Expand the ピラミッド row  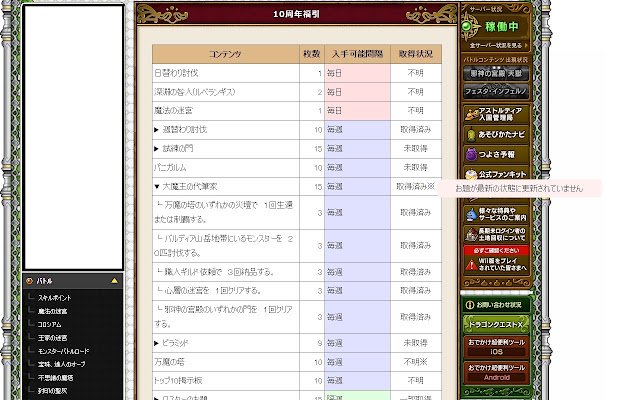pyautogui.click(x=156, y=343)
